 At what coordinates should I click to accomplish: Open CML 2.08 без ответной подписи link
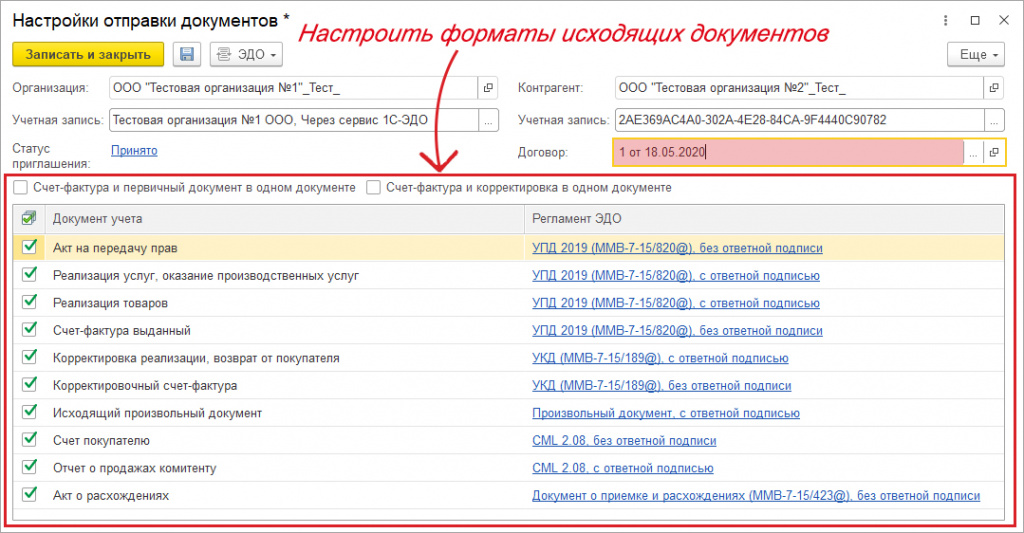pos(624,440)
